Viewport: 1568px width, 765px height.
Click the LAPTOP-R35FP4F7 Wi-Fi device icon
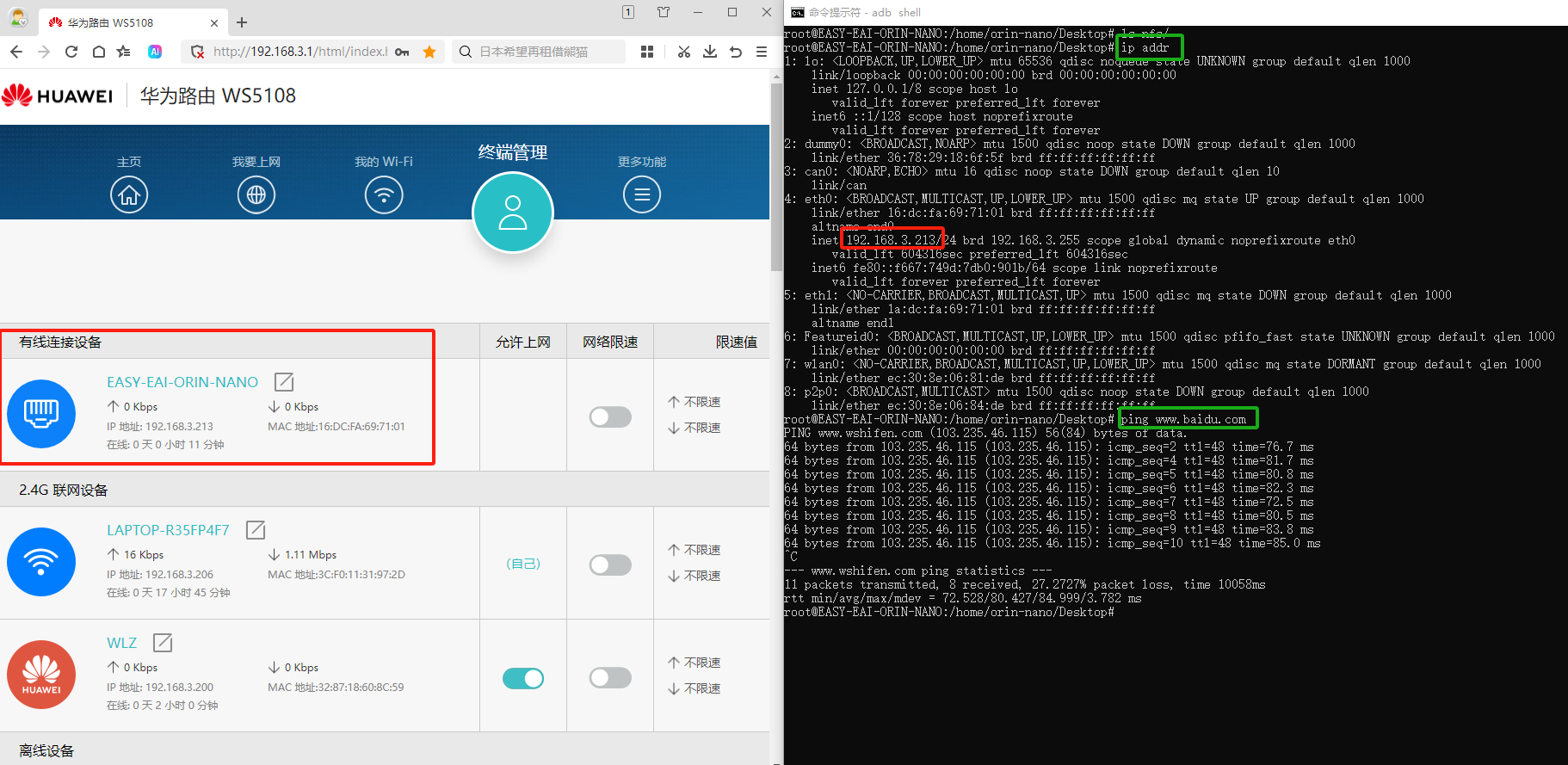(x=41, y=562)
